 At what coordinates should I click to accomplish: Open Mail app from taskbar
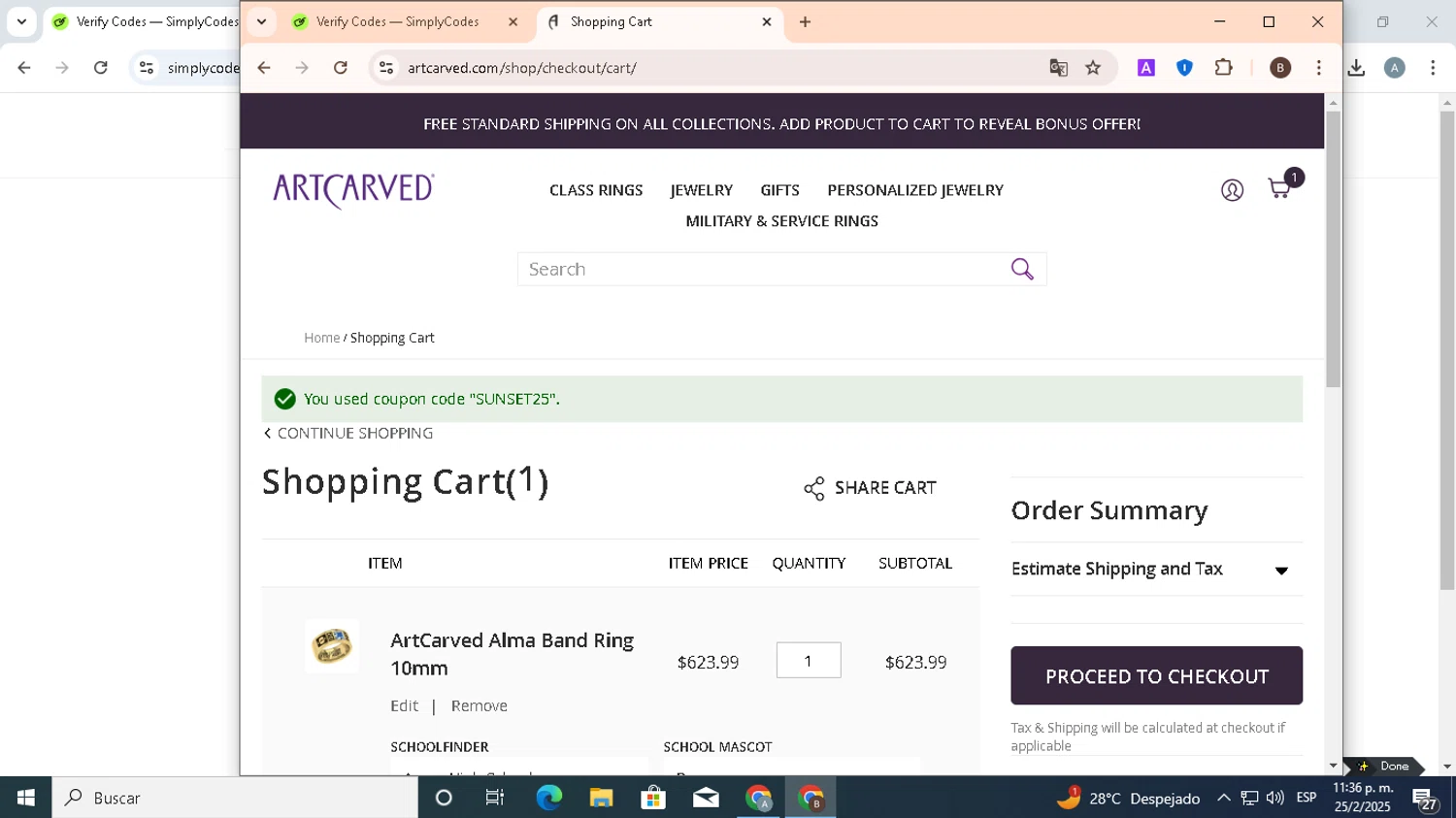point(706,798)
